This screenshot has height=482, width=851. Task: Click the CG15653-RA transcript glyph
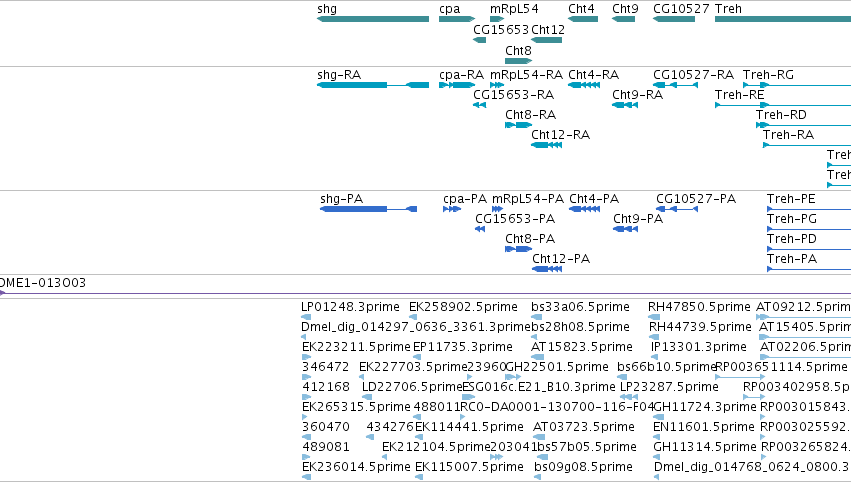click(x=480, y=105)
